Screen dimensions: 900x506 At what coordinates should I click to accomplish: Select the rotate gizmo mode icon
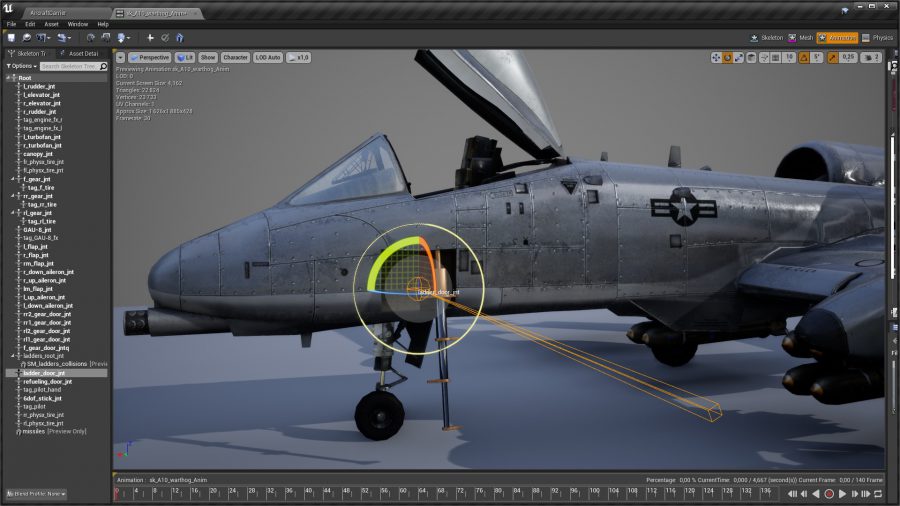727,57
